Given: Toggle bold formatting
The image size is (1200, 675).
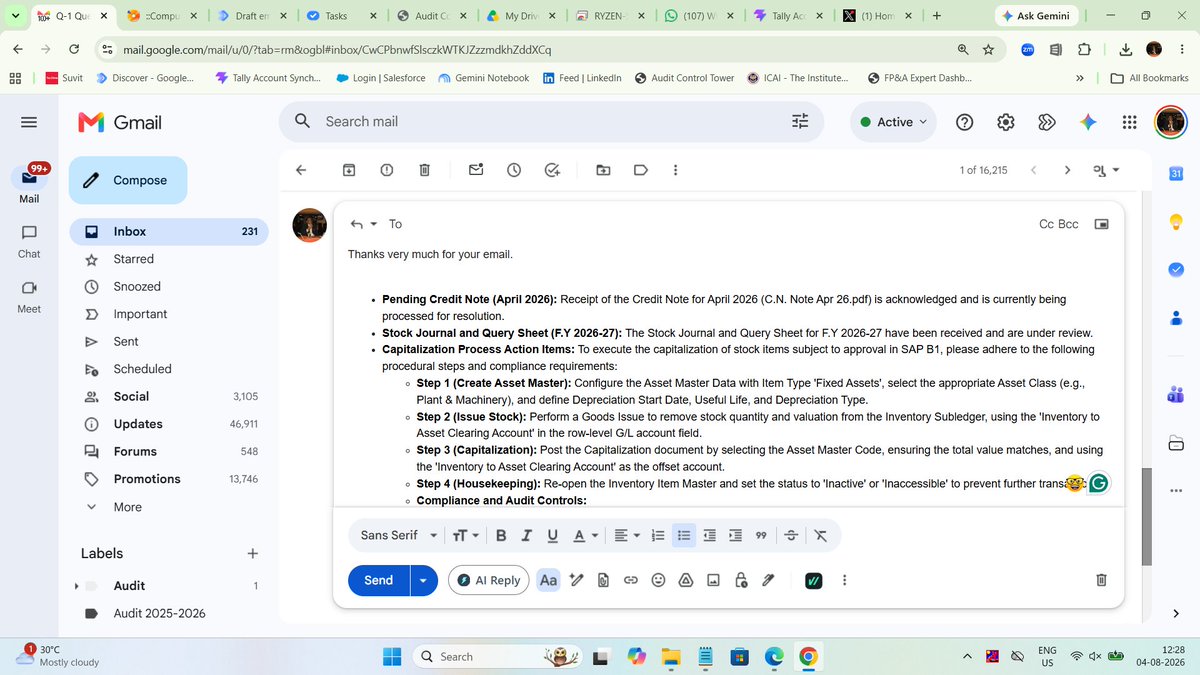Looking at the screenshot, I should (501, 535).
